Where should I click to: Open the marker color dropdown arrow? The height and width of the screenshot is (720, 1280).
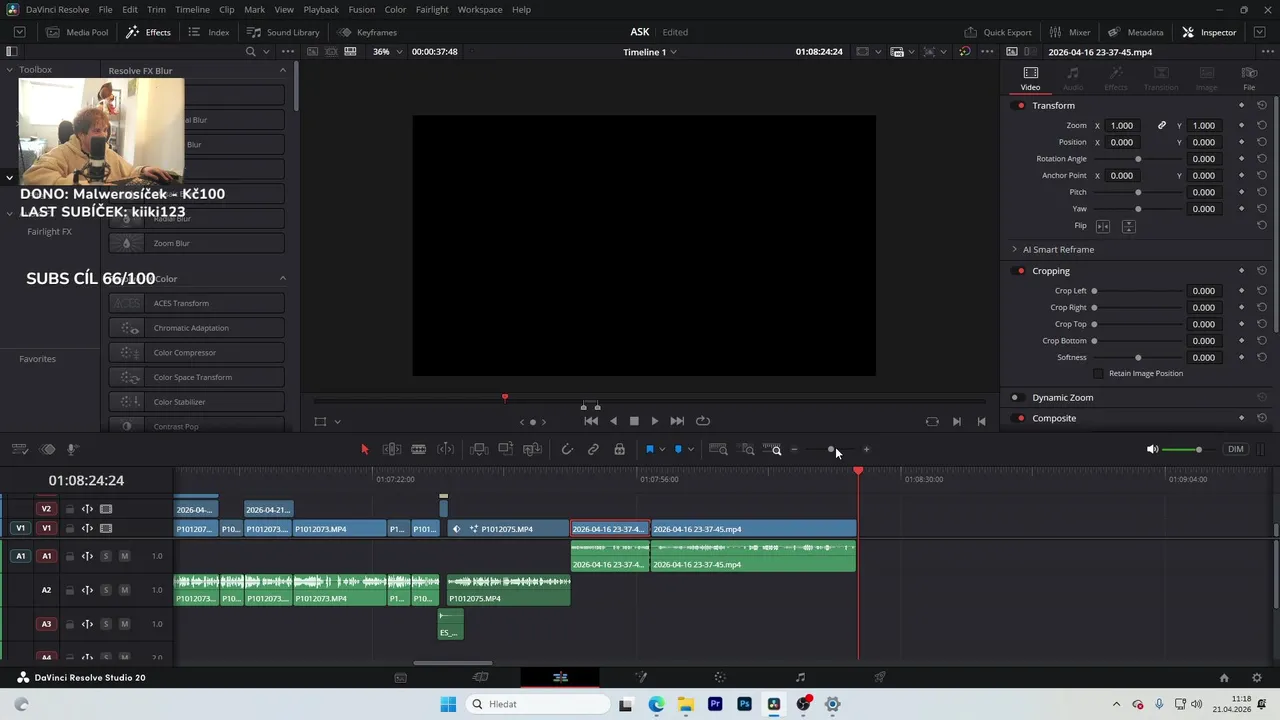tap(691, 450)
